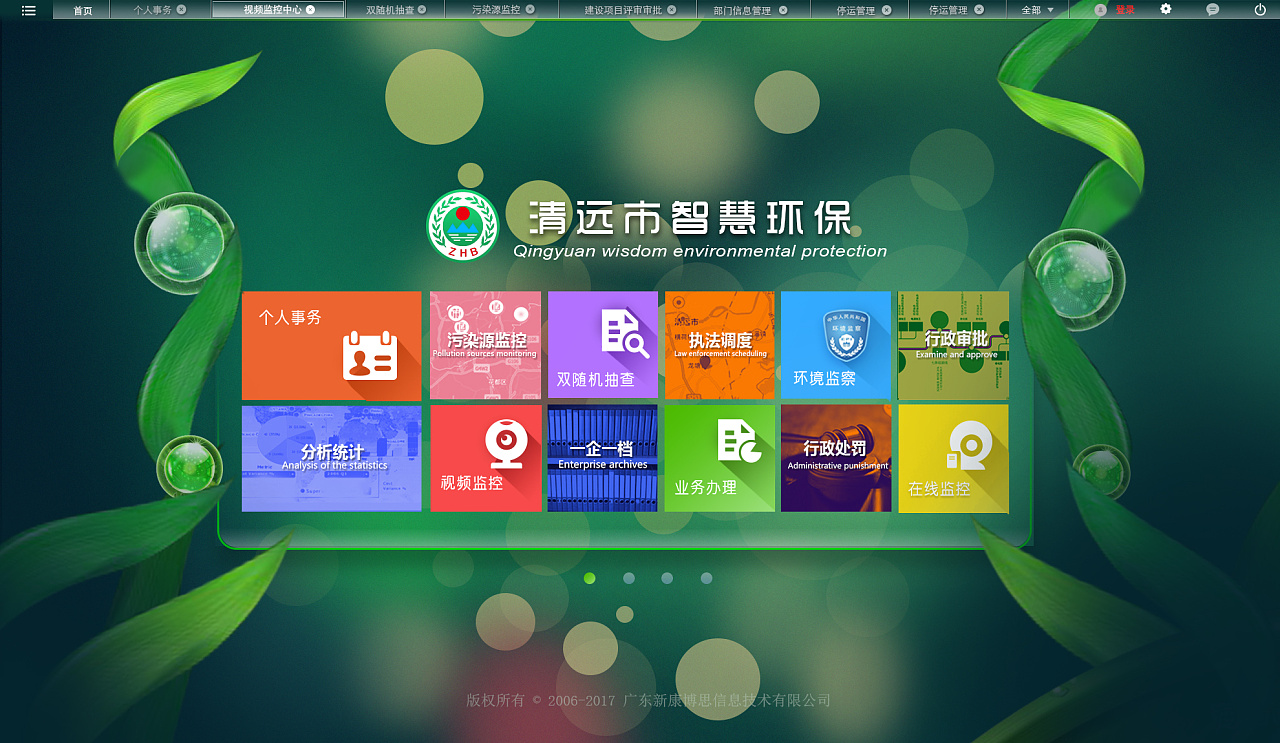Open the 在线监控 online monitoring camera tile
The height and width of the screenshot is (743, 1280).
(x=953, y=458)
